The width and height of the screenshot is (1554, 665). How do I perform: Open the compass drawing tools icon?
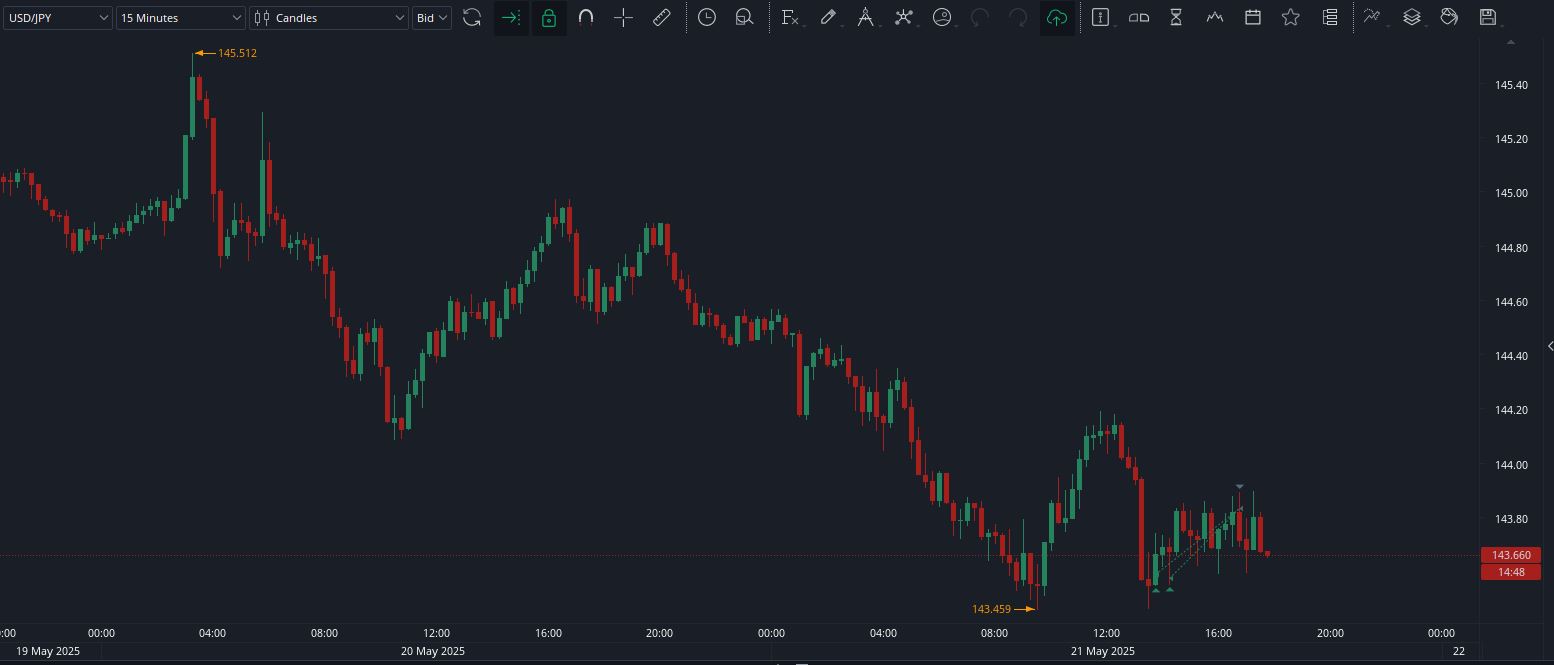(865, 18)
